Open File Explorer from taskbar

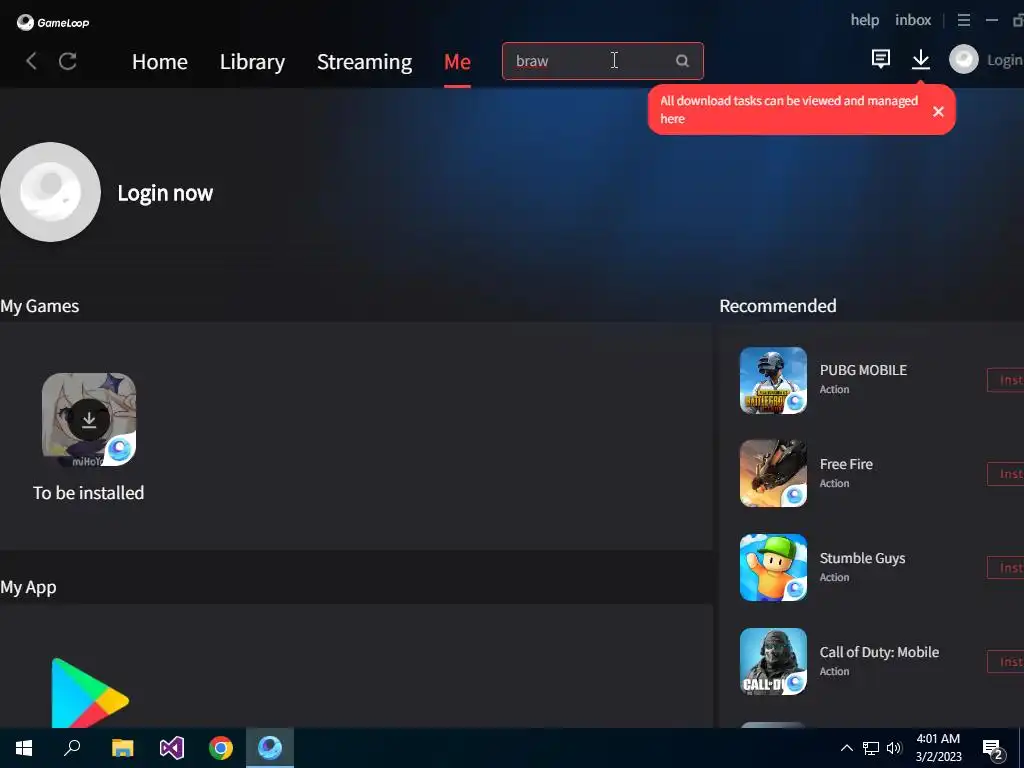pos(122,748)
